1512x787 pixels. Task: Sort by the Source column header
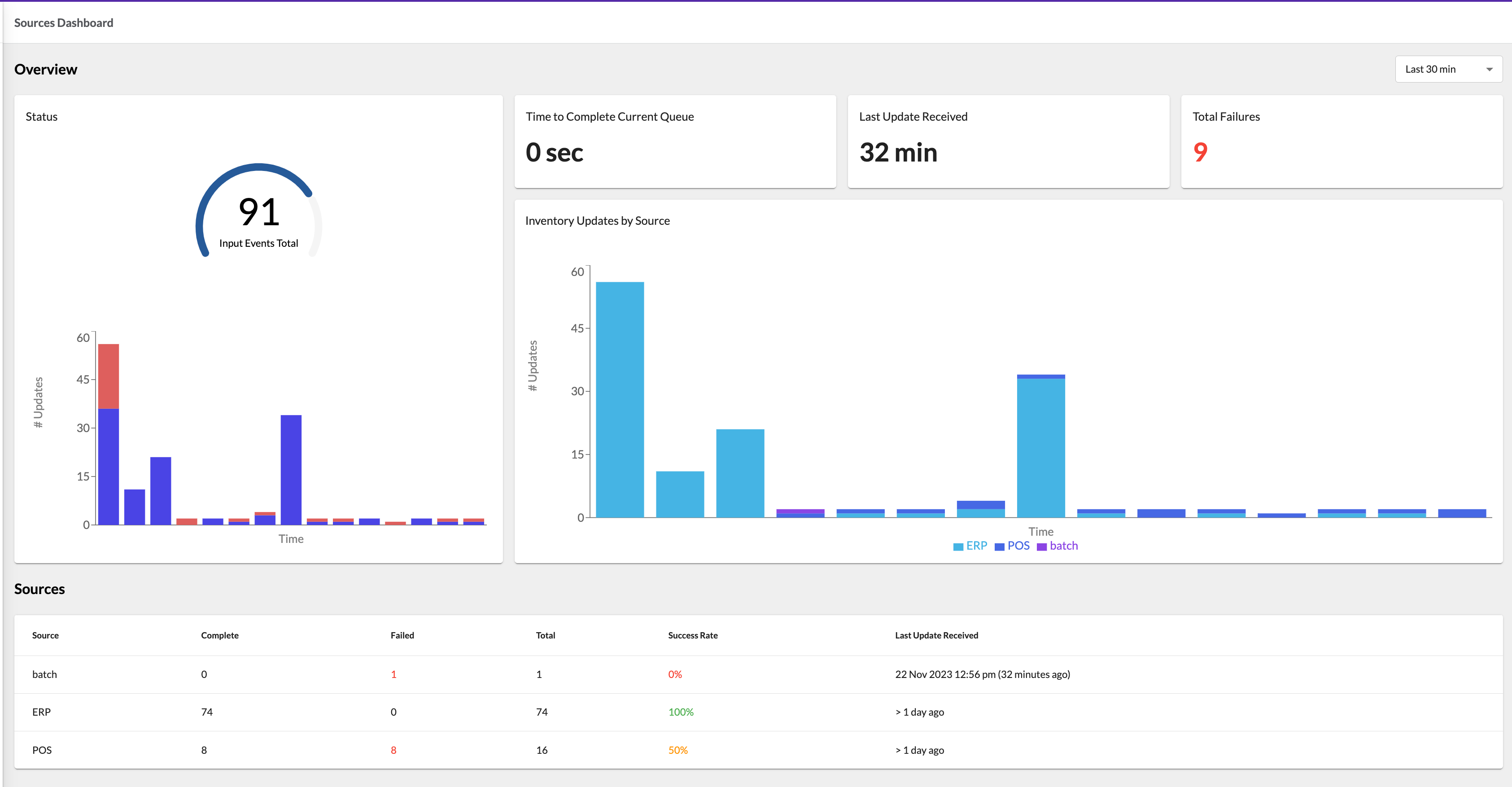tap(45, 635)
